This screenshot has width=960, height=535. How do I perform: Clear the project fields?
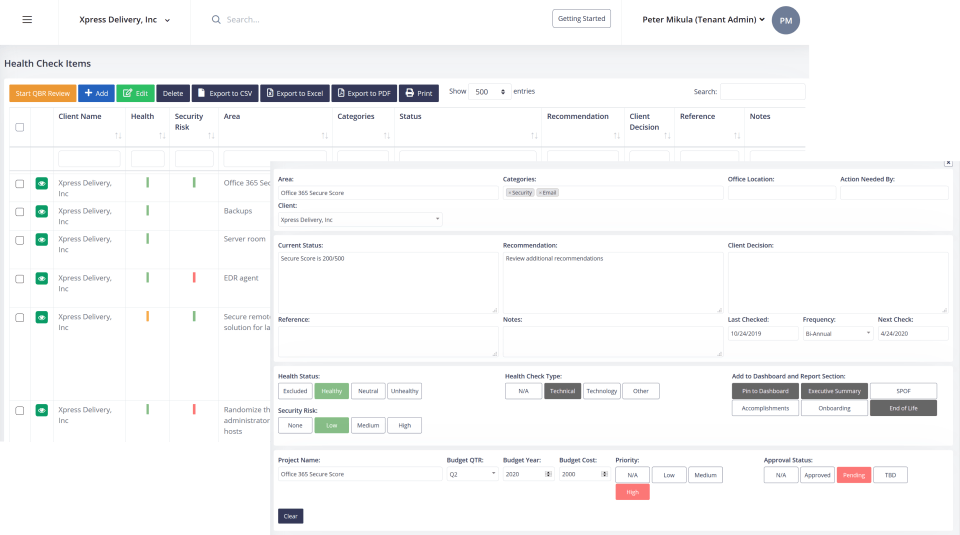coord(290,516)
